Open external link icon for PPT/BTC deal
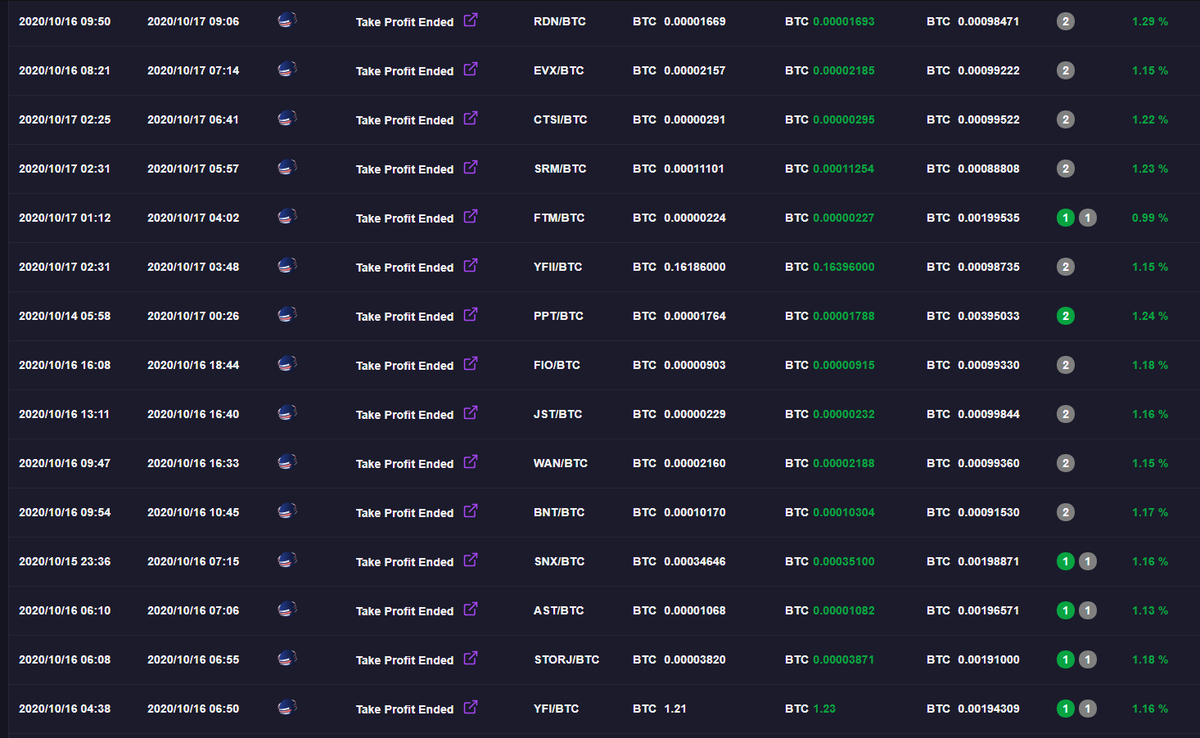 (x=471, y=314)
